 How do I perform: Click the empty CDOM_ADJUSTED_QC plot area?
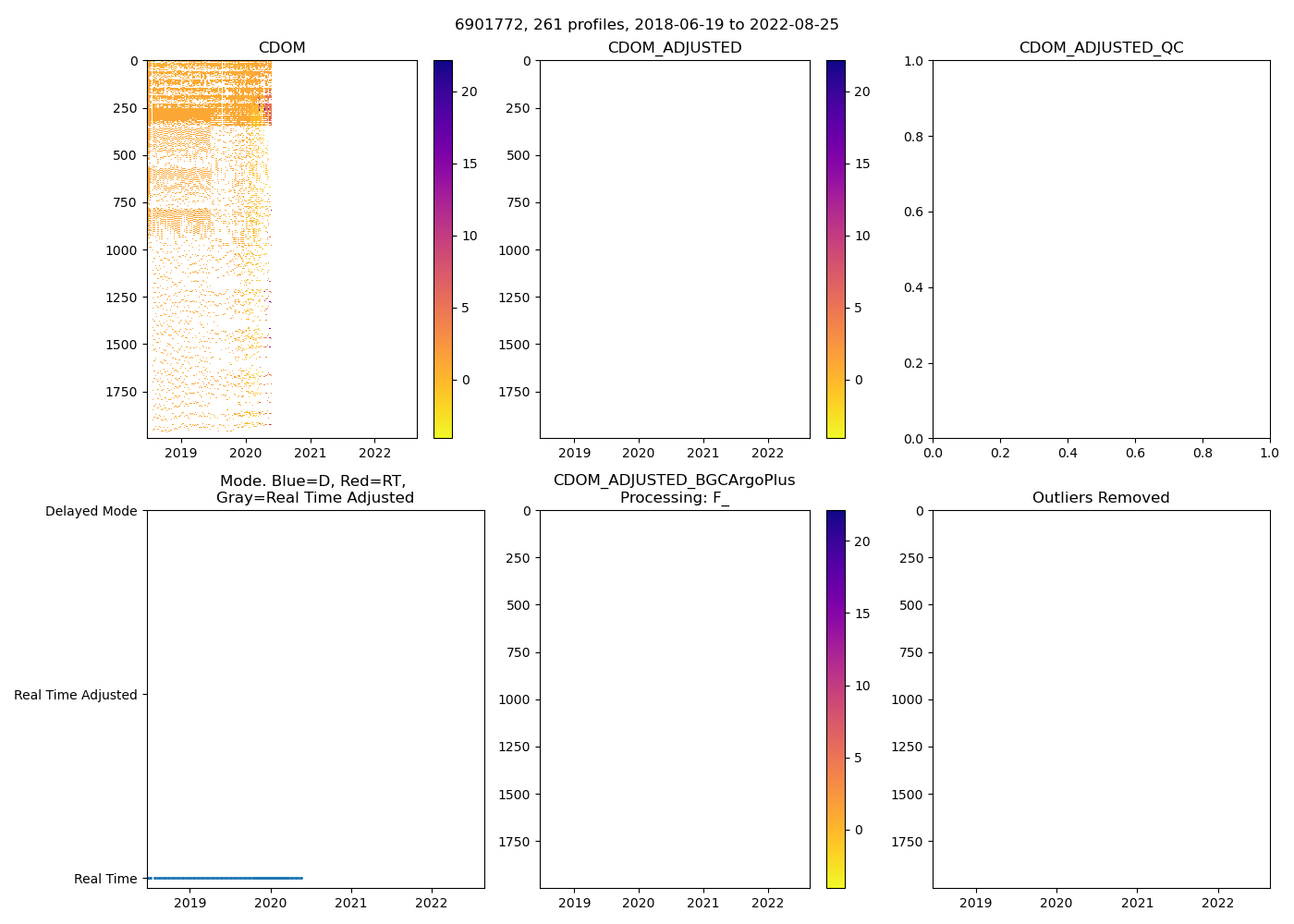[1101, 249]
